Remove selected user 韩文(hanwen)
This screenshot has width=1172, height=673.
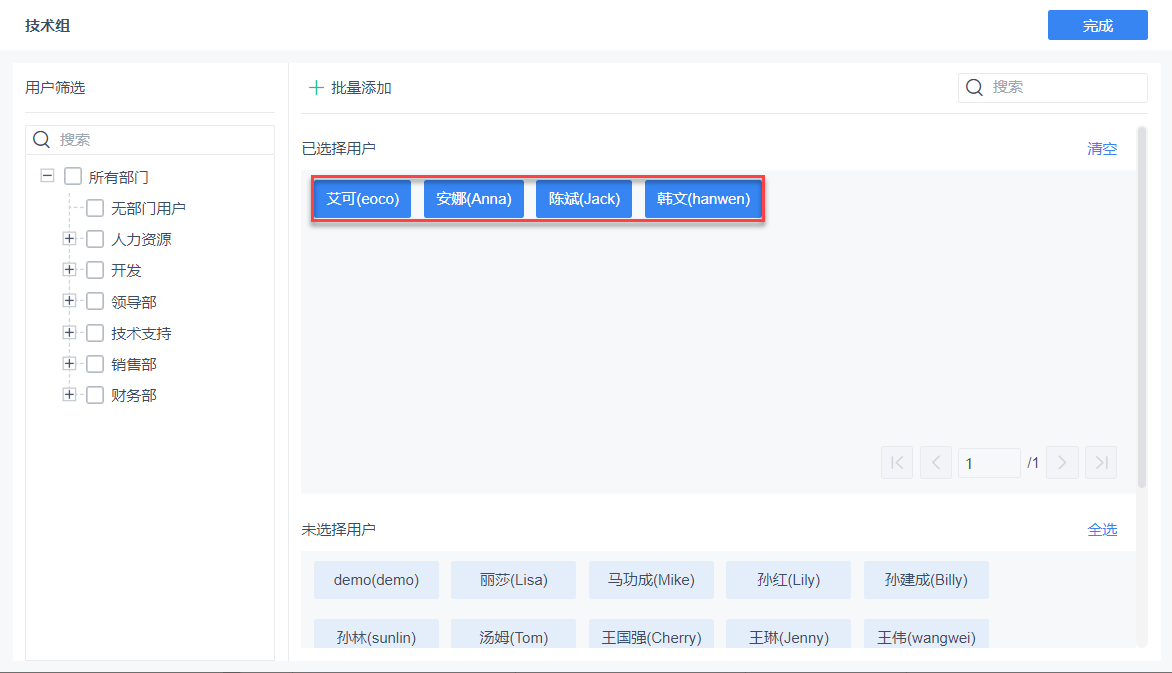pyautogui.click(x=703, y=199)
